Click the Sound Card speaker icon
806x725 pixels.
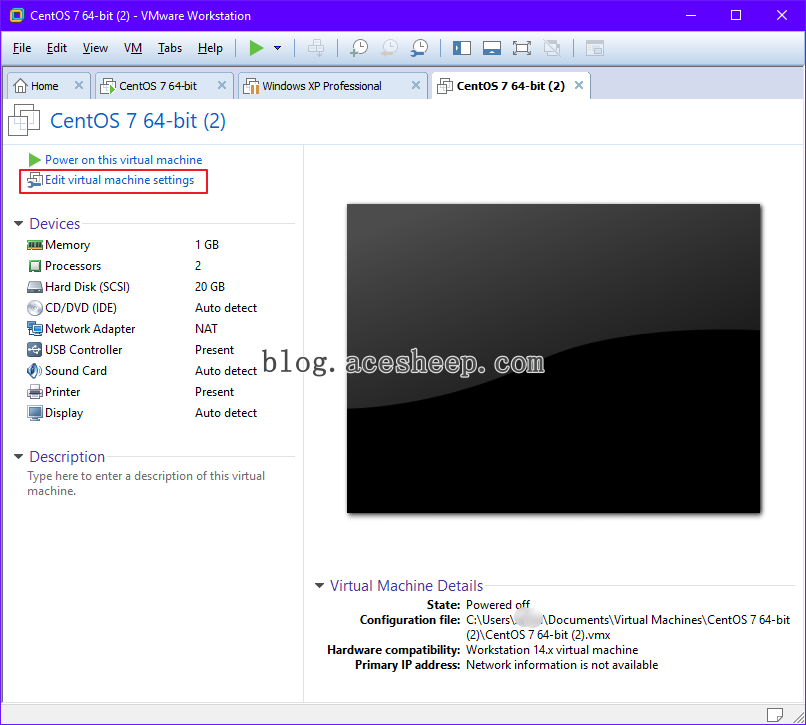(x=34, y=371)
